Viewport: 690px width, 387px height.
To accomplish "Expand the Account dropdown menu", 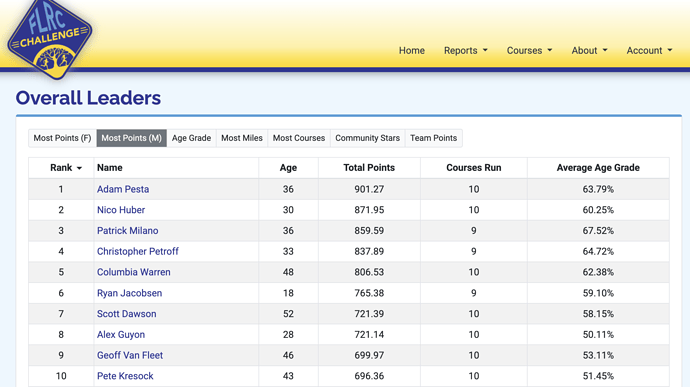I will click(x=649, y=51).
